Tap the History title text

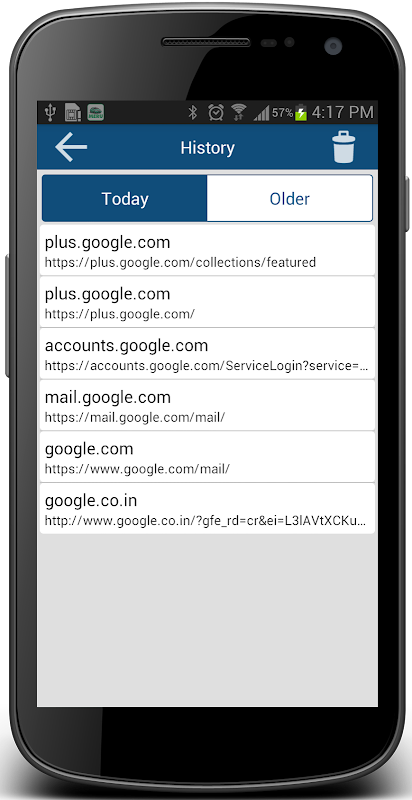pos(208,148)
